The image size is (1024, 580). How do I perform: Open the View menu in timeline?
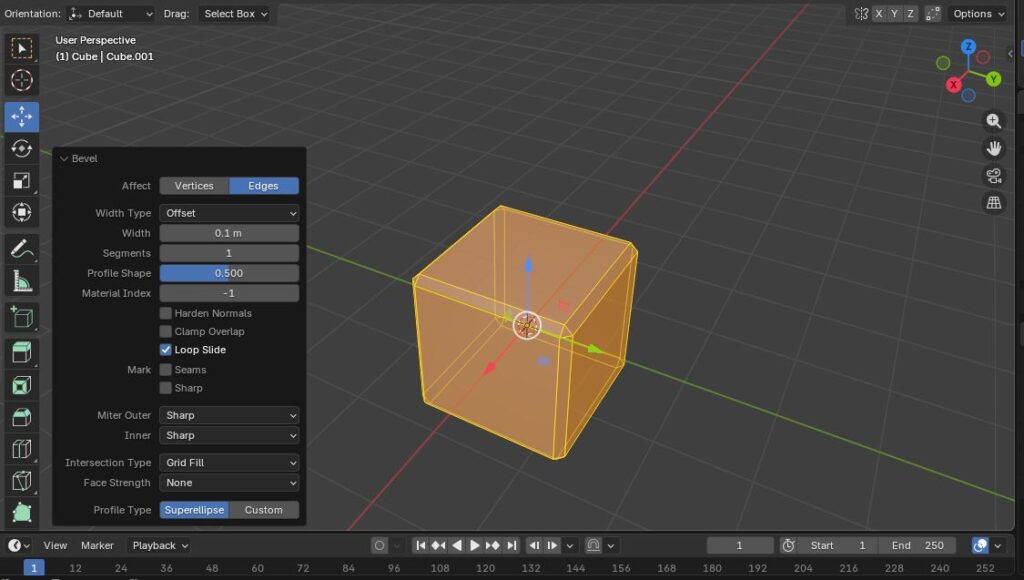tap(55, 545)
